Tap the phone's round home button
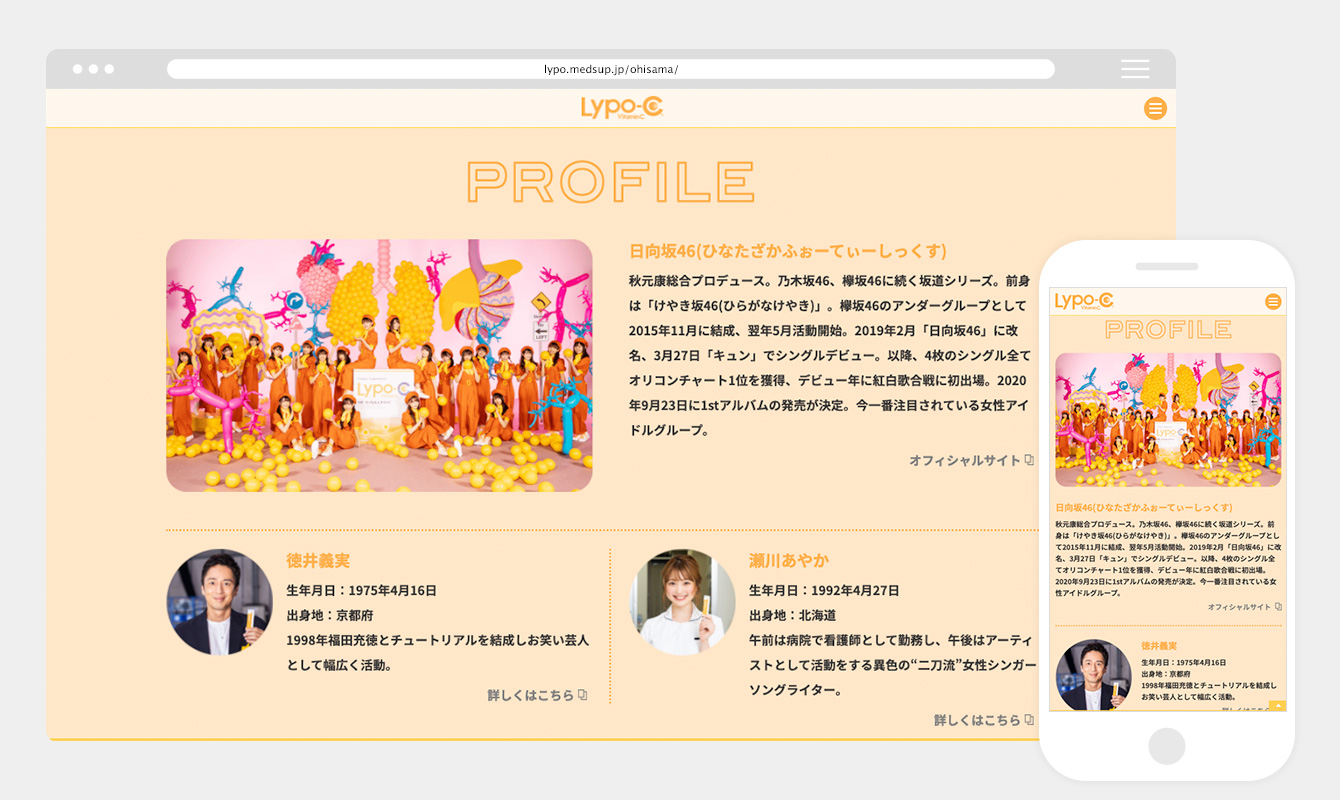Screen dimensions: 1340x800 point(1167,746)
